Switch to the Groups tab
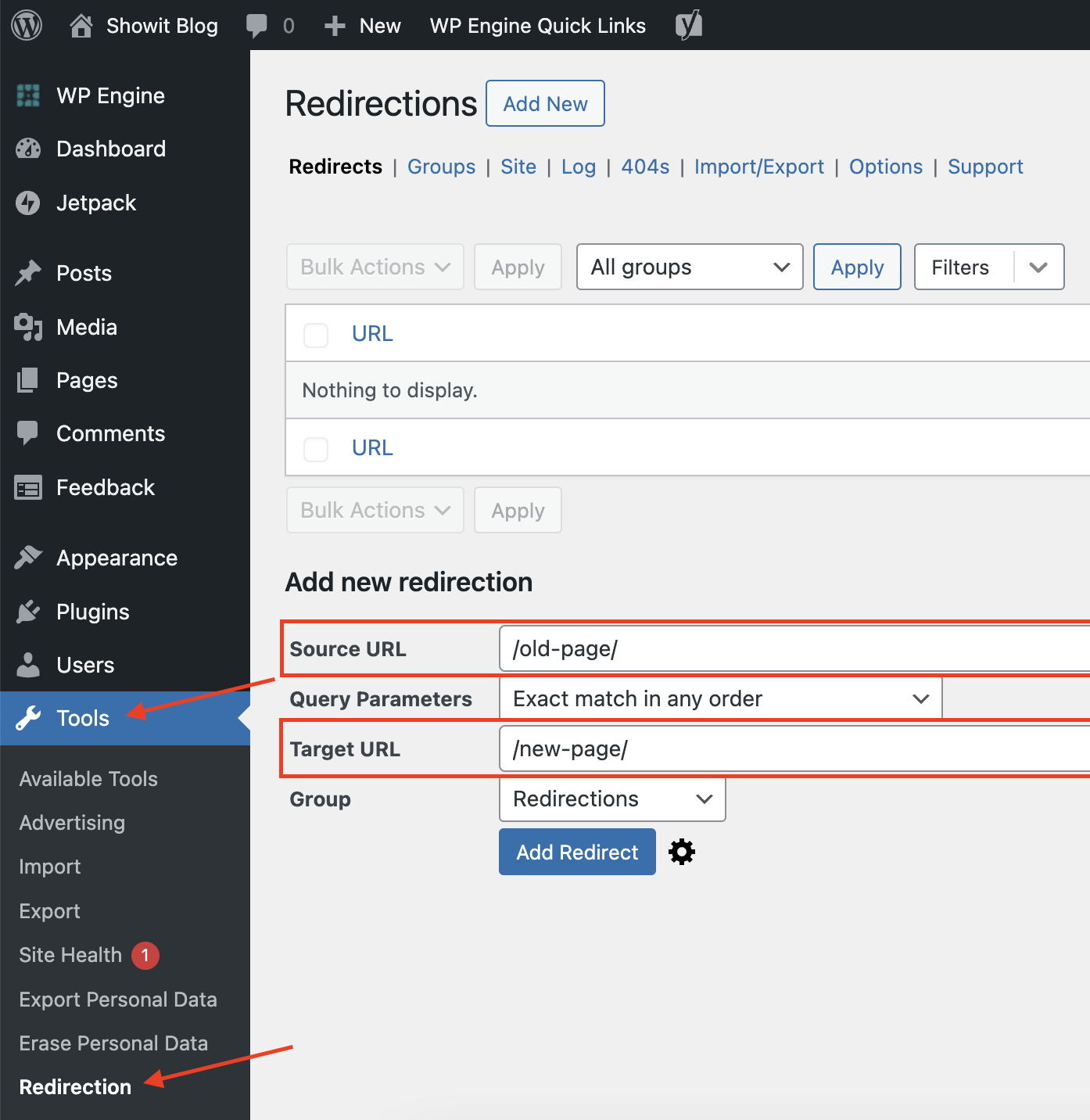This screenshot has height=1120, width=1090. tap(441, 167)
